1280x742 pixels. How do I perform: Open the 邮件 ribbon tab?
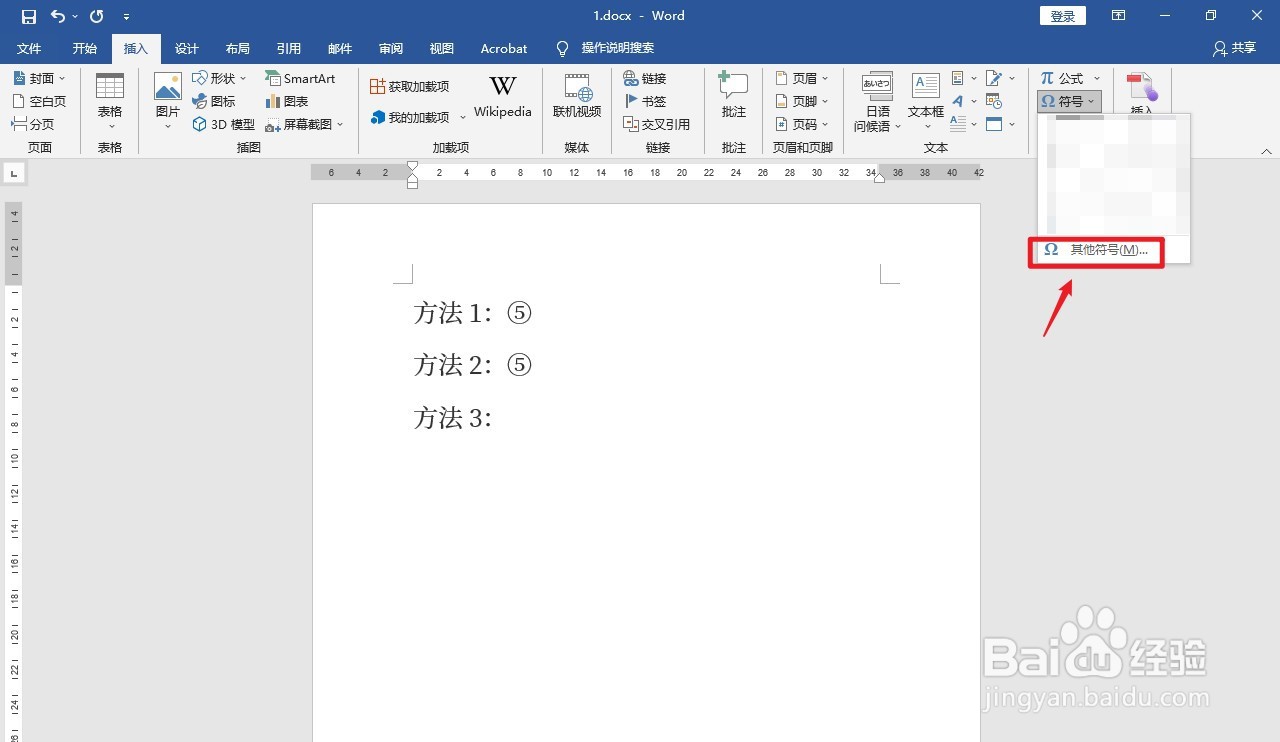(x=339, y=48)
